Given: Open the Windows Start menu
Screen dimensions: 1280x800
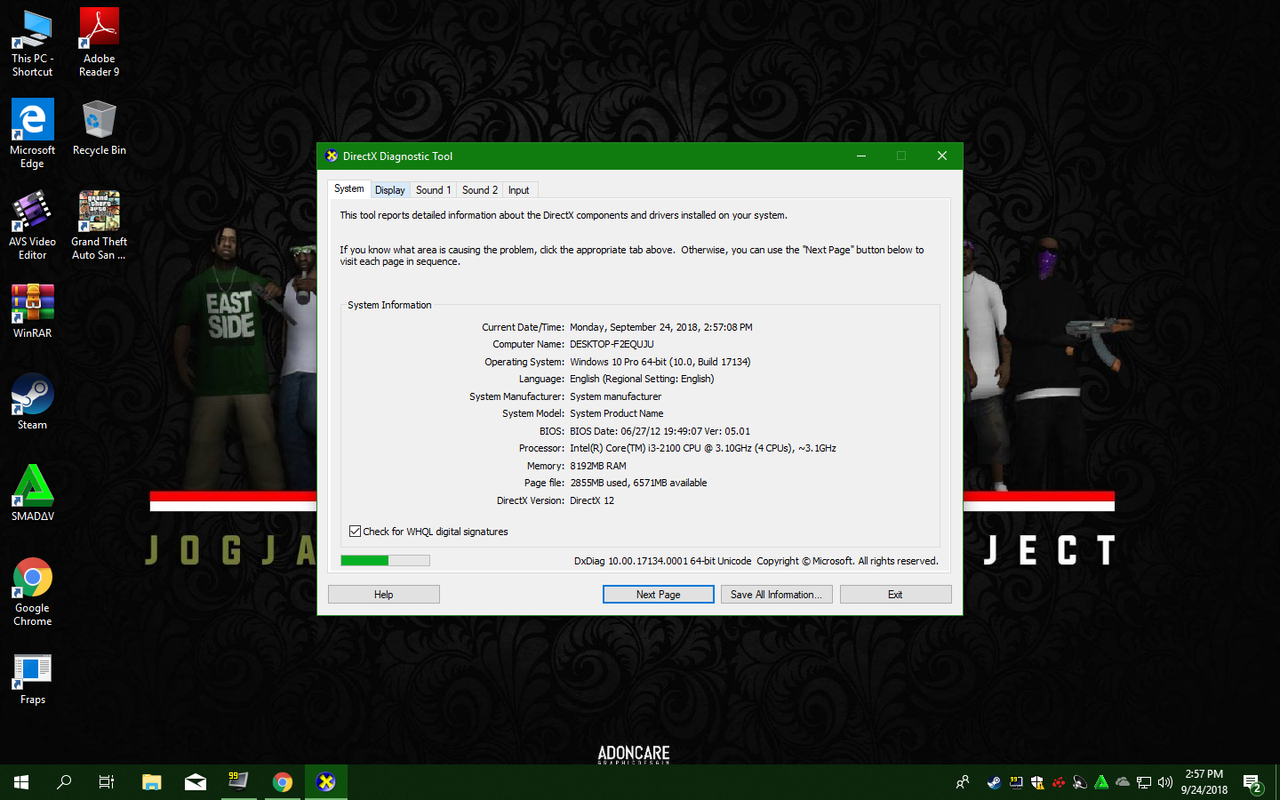Looking at the screenshot, I should pyautogui.click(x=20, y=782).
